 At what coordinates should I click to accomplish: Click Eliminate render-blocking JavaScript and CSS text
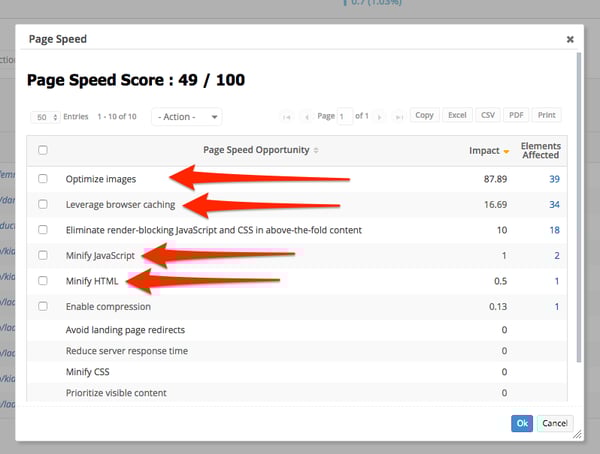point(214,230)
